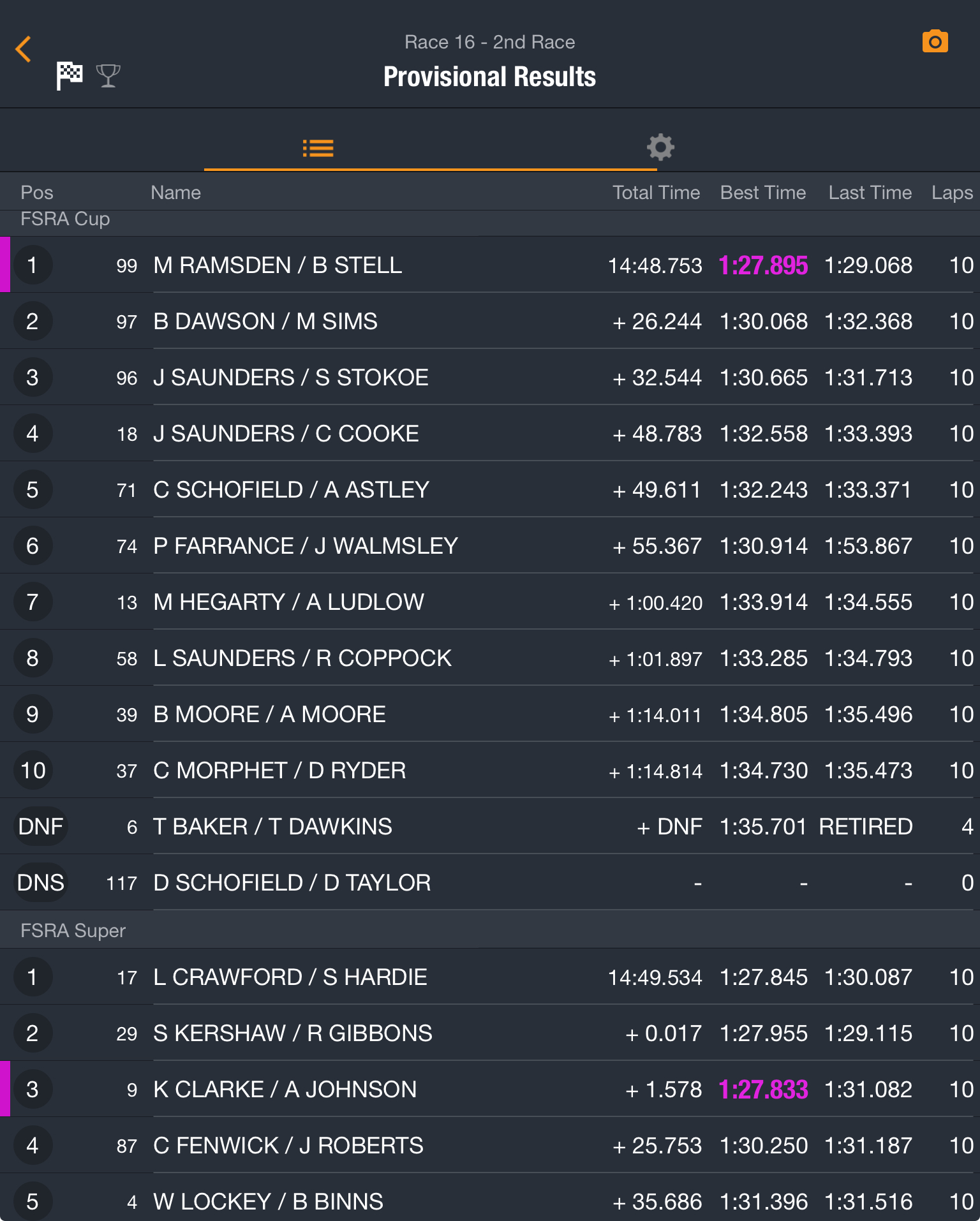The image size is (980, 1221).
Task: Select FSRA Super section header
Action: [73, 931]
